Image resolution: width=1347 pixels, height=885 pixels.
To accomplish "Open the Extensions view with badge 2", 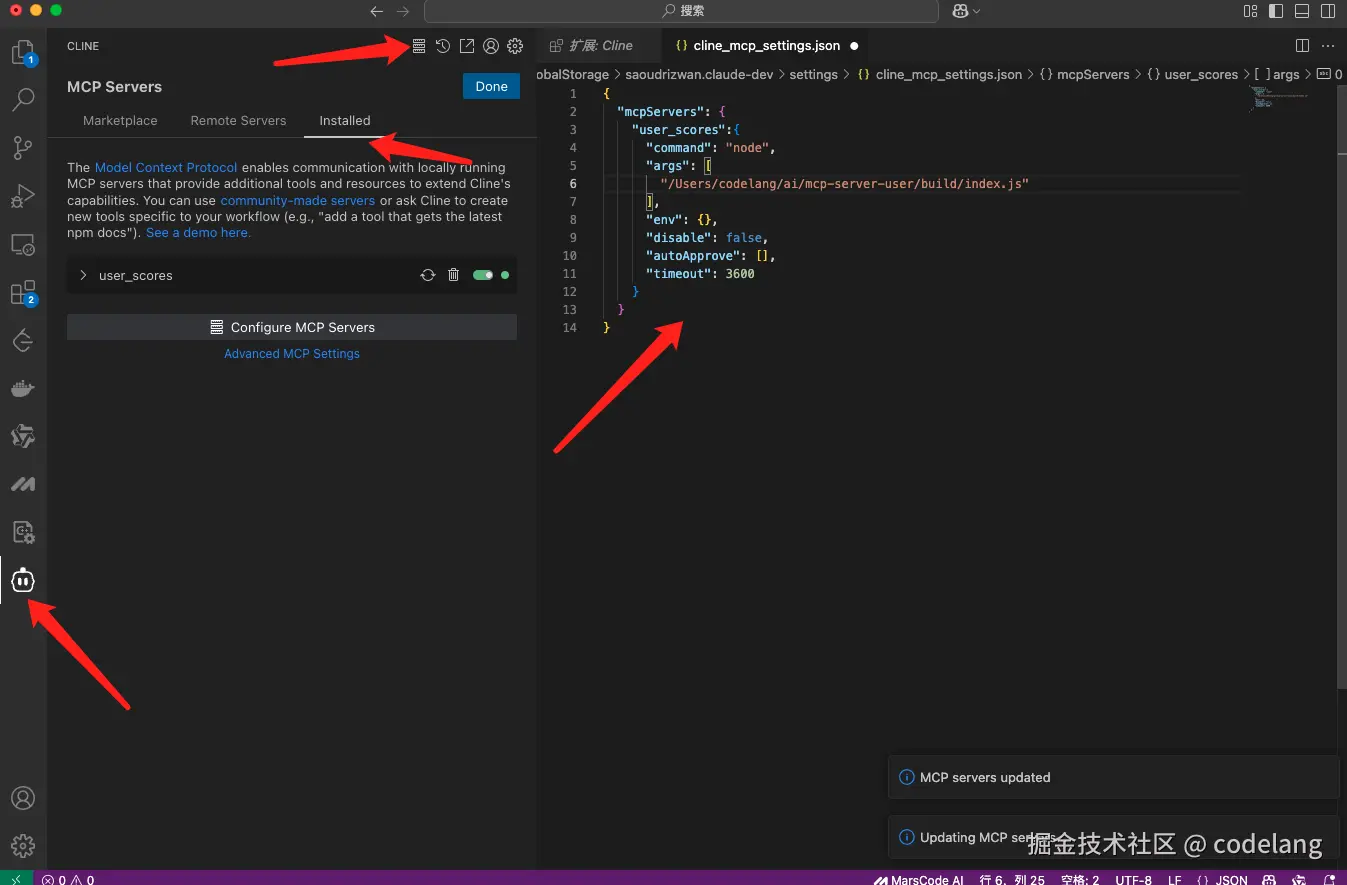I will 23,292.
